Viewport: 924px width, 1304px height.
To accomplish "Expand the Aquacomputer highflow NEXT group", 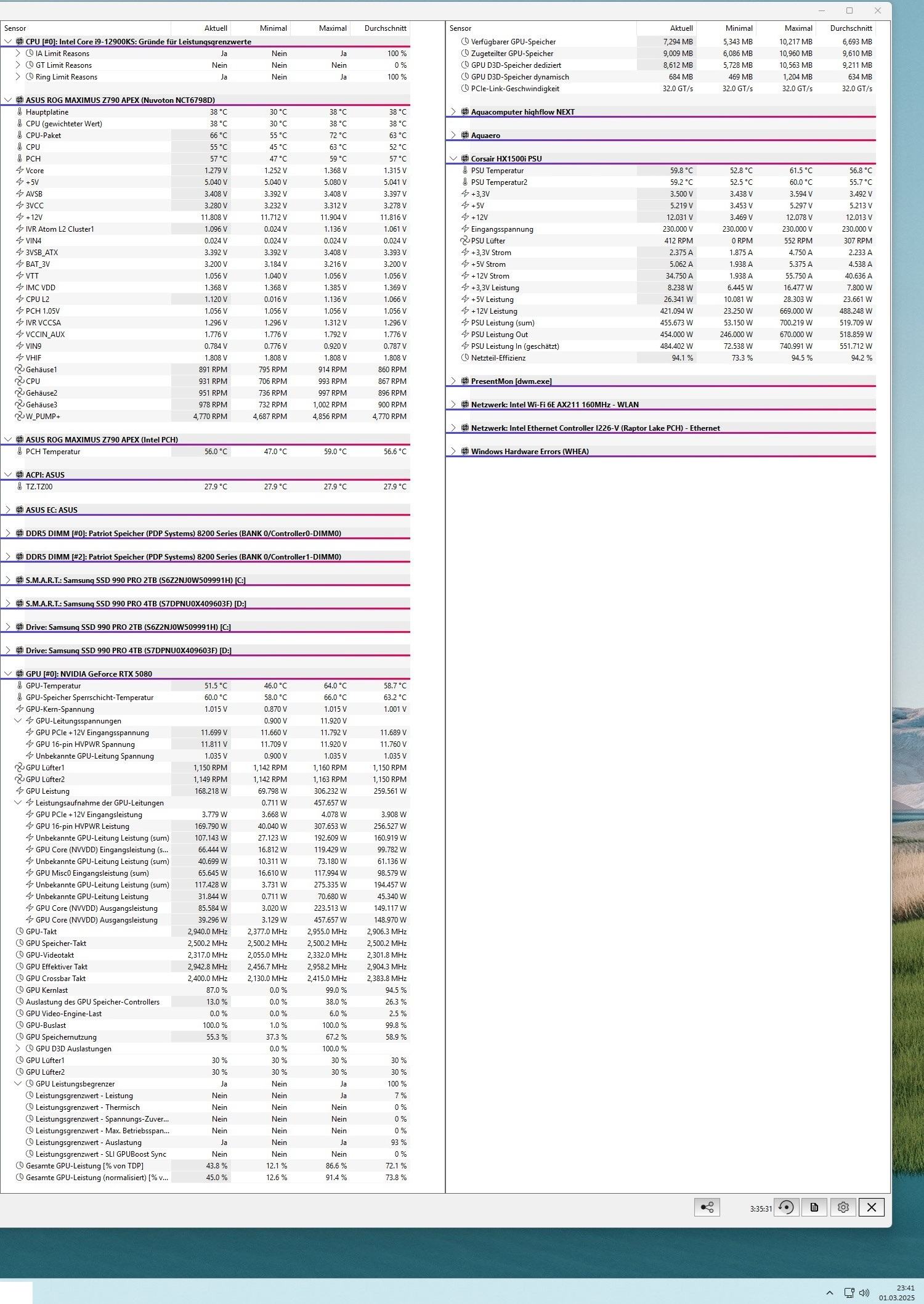I will [x=453, y=112].
